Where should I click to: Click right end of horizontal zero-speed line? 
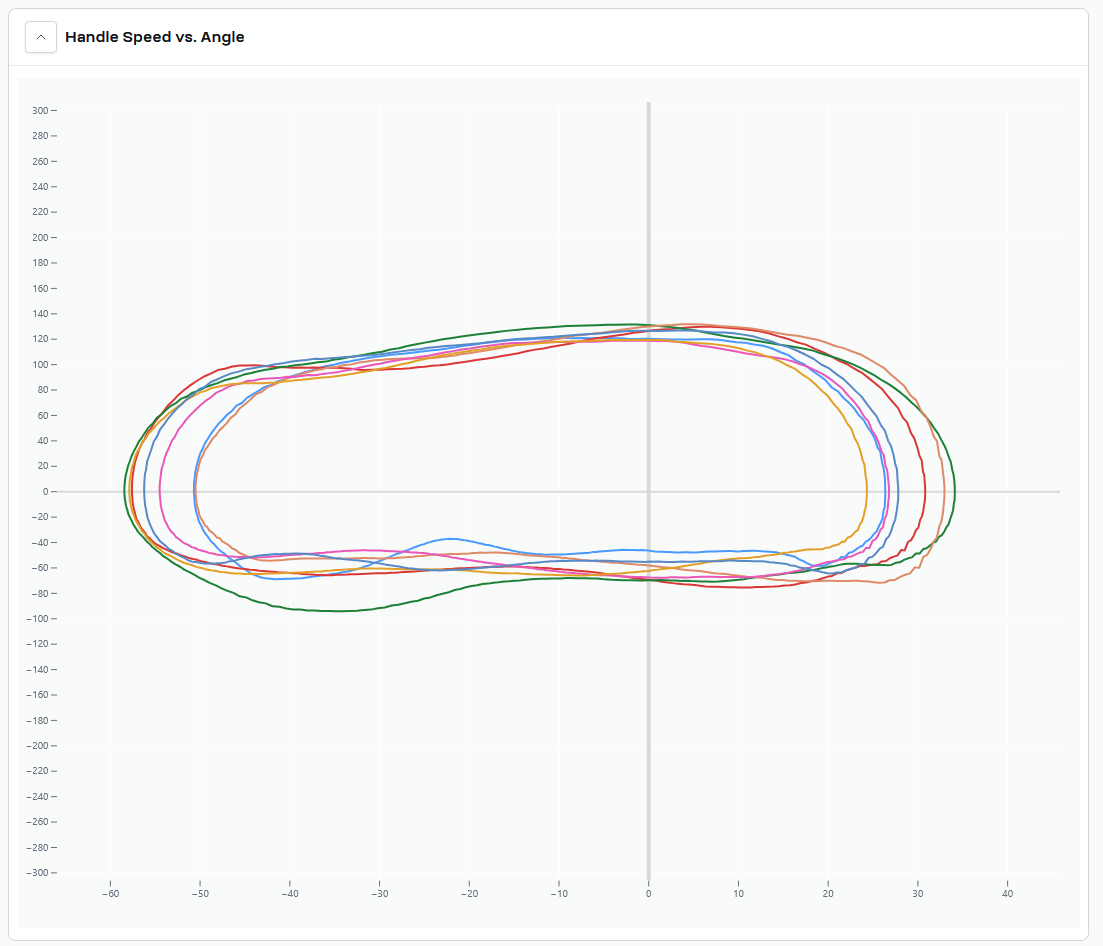1057,491
